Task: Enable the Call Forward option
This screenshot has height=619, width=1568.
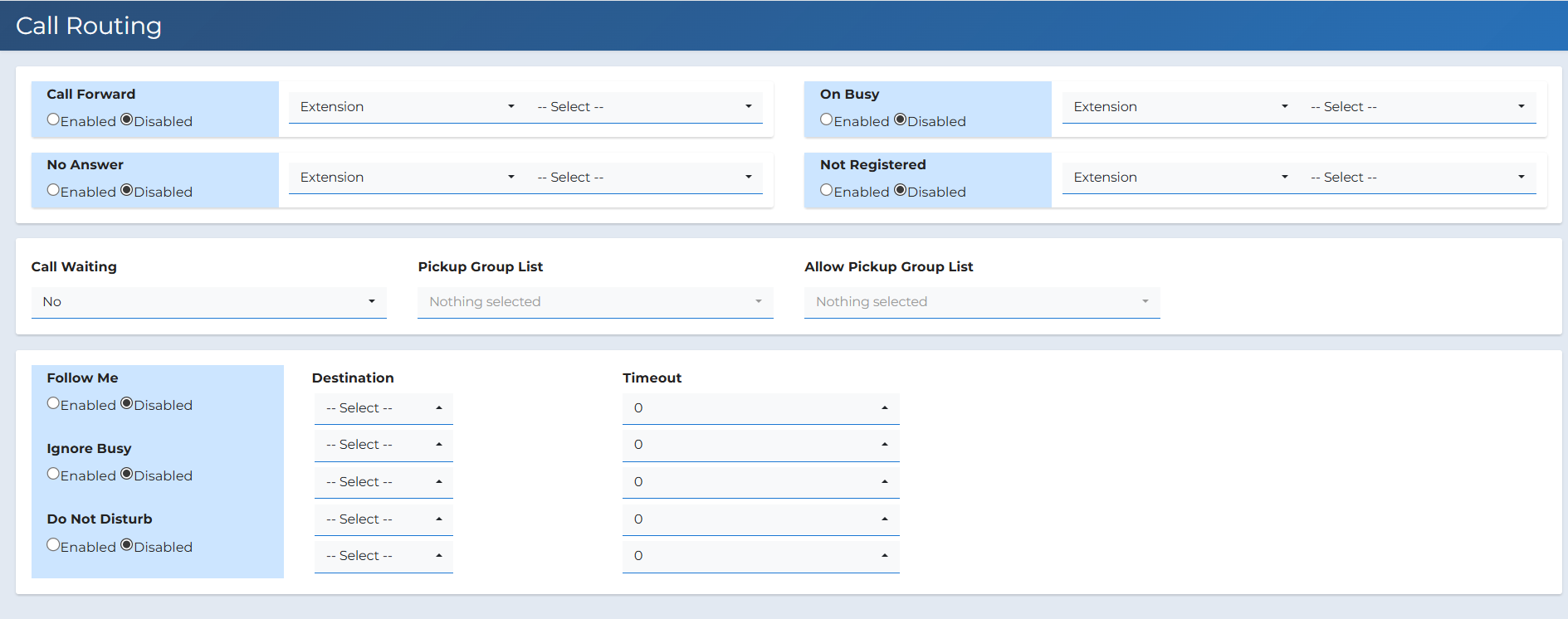Action: (53, 119)
